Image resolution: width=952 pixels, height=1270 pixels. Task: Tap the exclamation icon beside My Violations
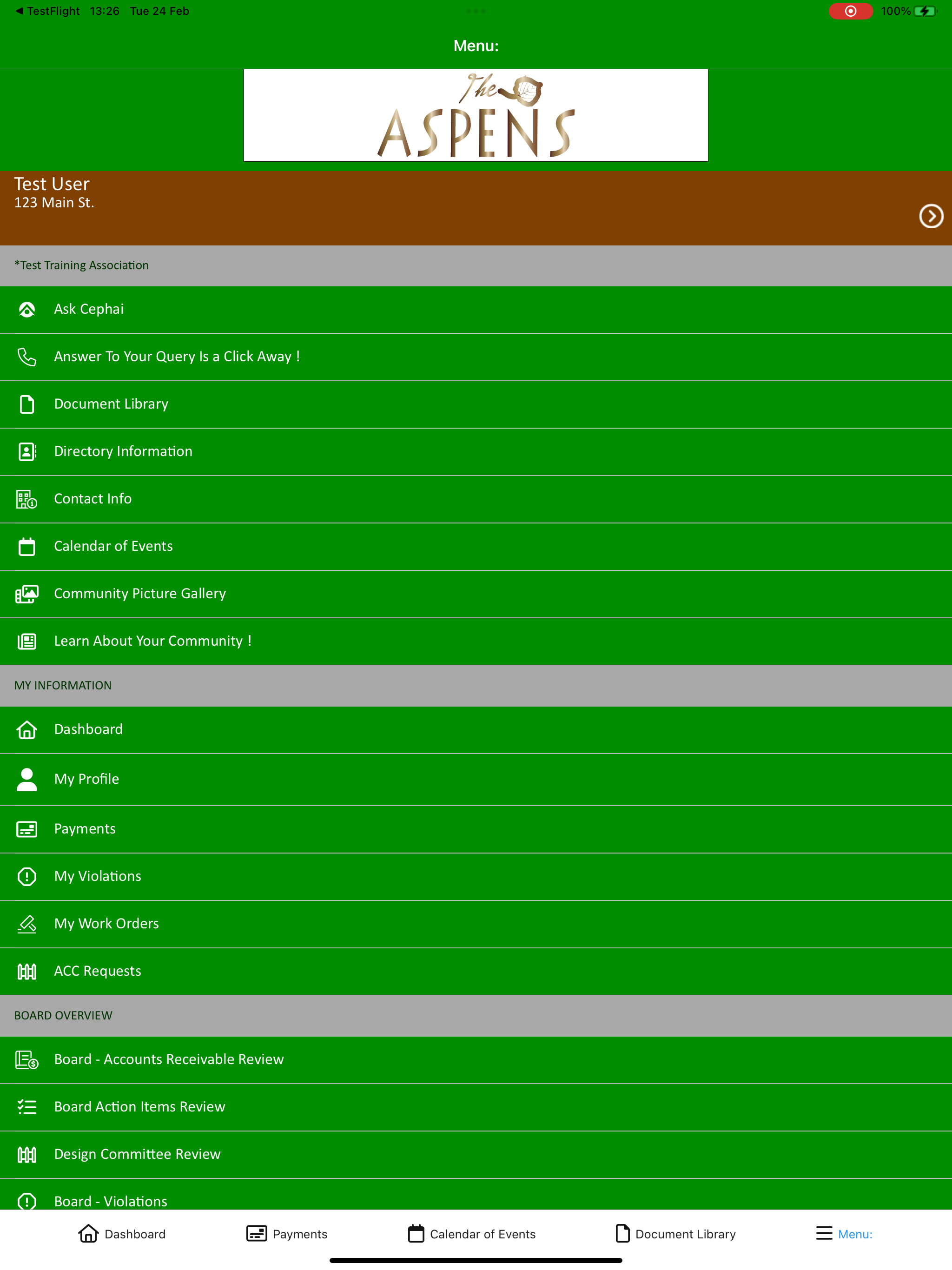click(x=27, y=877)
